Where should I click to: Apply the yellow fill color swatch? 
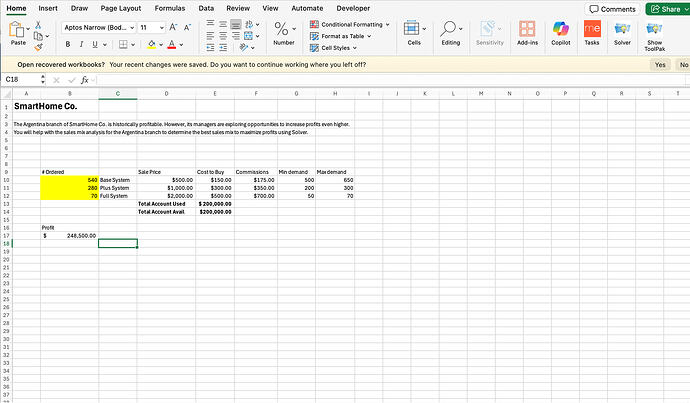tap(152, 44)
